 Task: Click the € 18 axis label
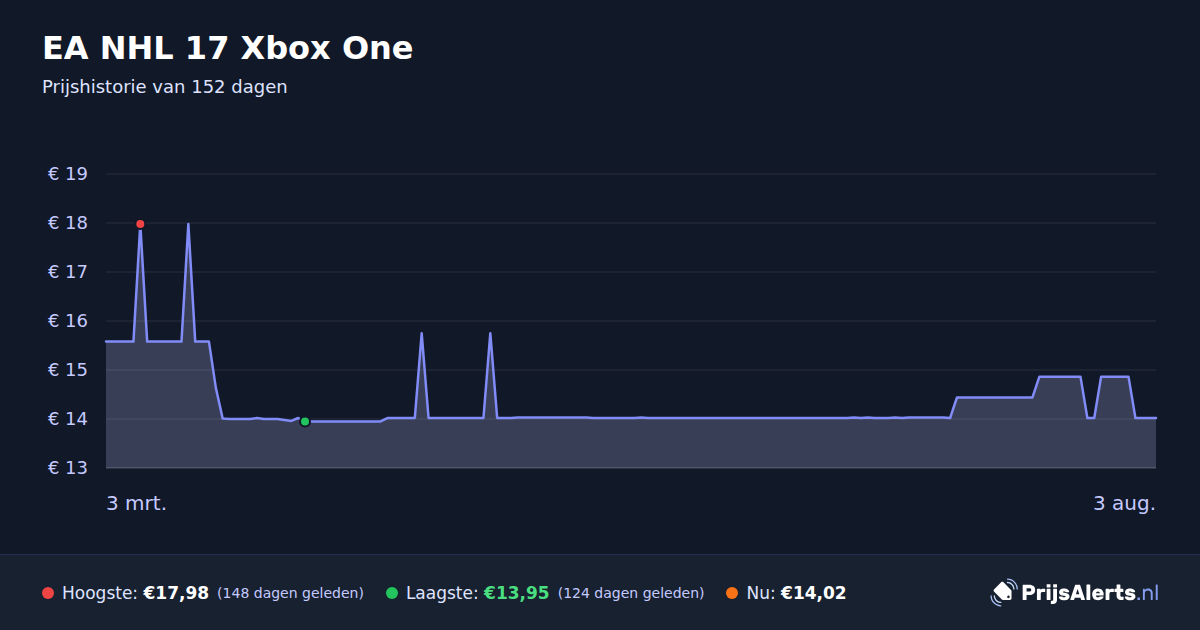click(67, 223)
